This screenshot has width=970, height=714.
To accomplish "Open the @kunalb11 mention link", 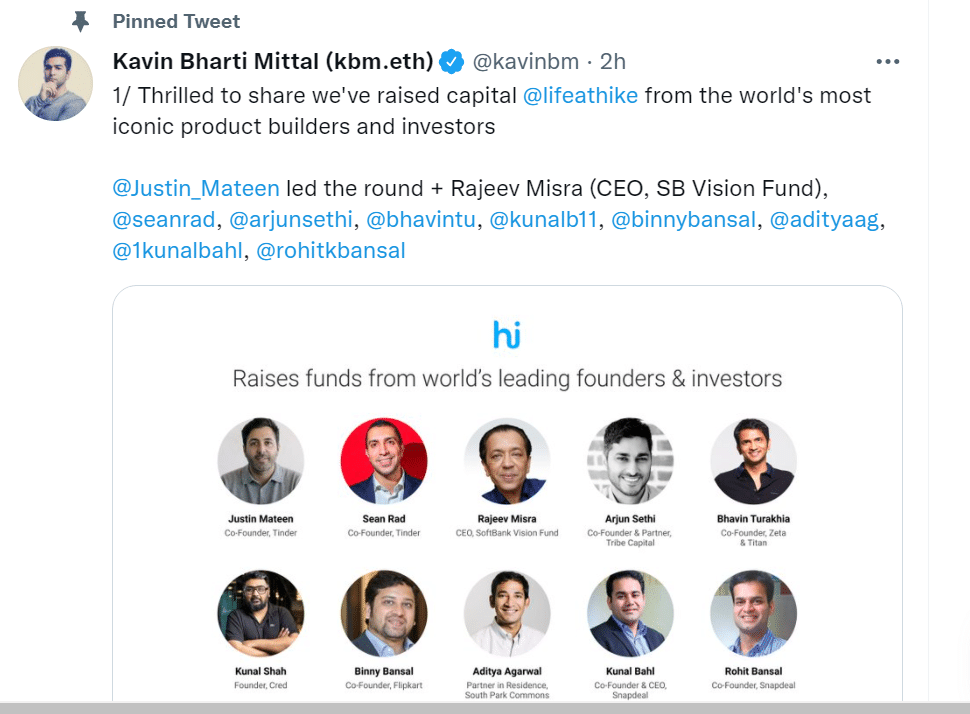I will 542,219.
